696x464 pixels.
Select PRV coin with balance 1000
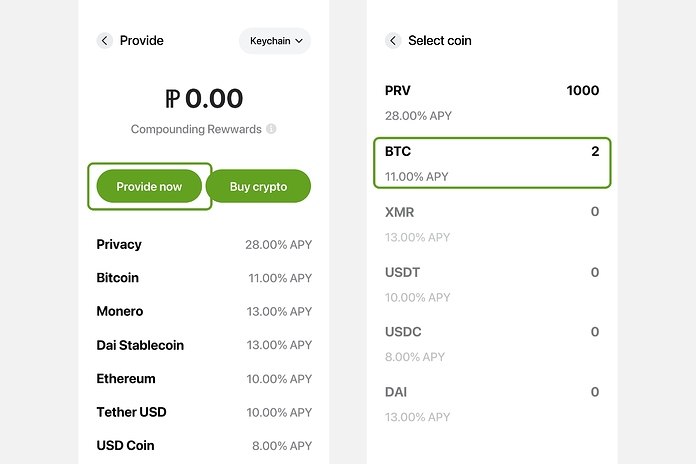point(492,103)
